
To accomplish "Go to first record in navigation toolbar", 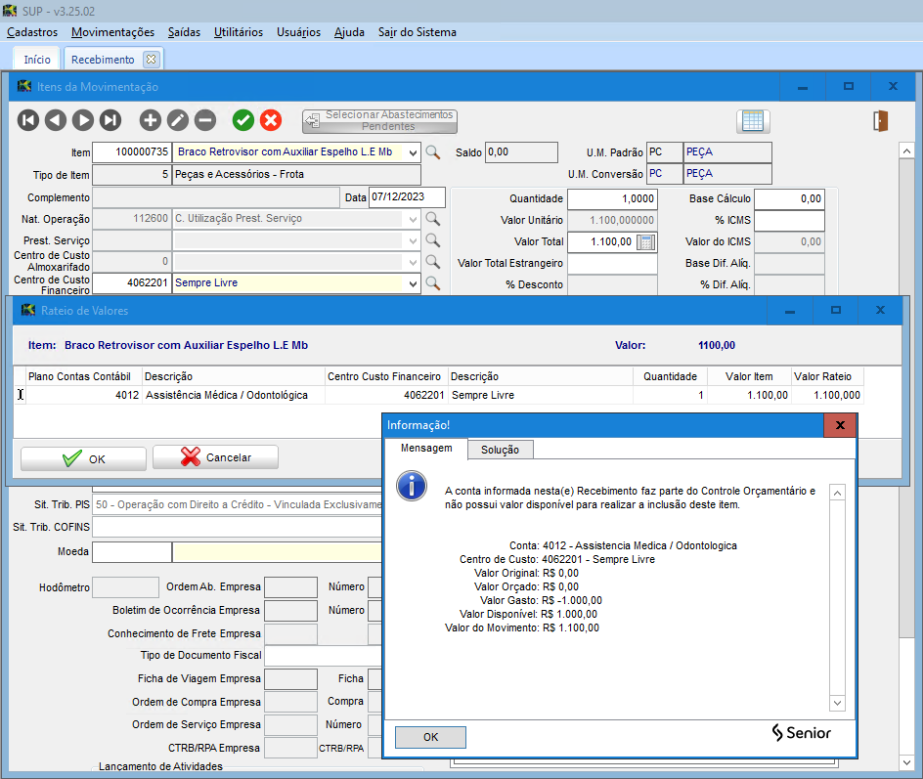I will coord(28,120).
